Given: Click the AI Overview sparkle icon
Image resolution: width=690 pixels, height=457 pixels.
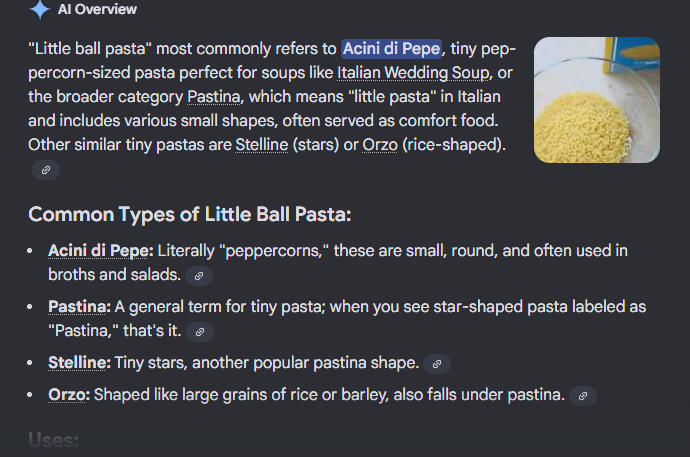Looking at the screenshot, I should pyautogui.click(x=40, y=10).
